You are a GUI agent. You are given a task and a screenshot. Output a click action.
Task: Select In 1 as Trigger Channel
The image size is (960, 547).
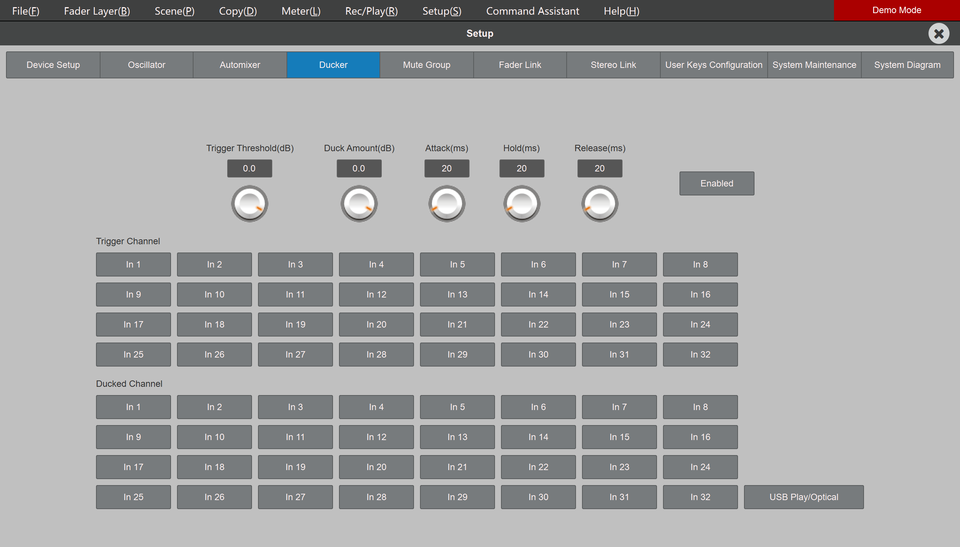click(133, 265)
